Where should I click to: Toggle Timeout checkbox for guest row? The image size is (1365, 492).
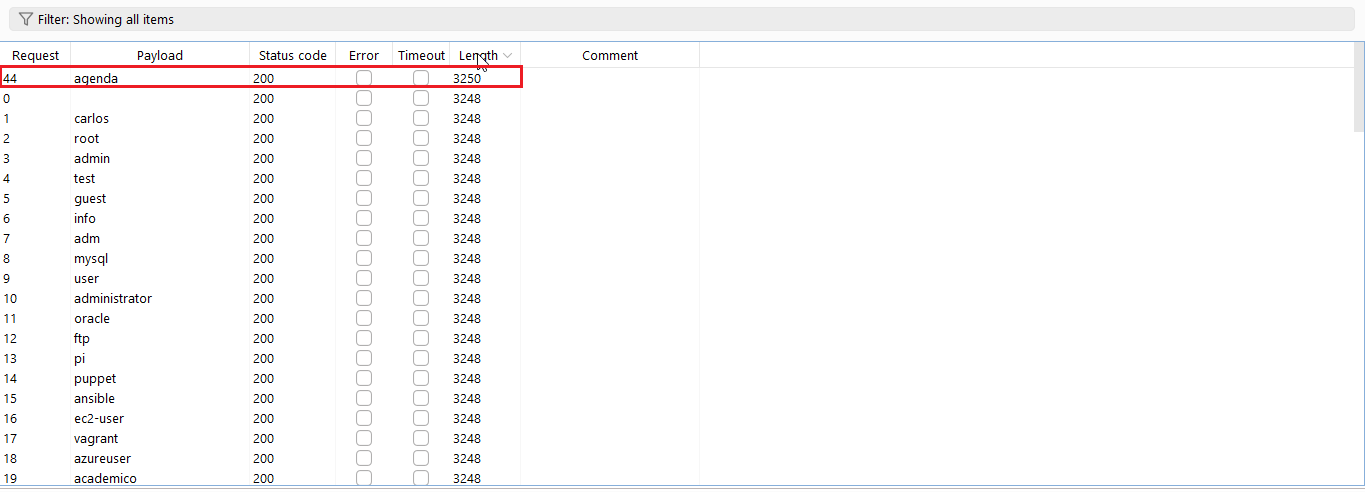point(421,198)
